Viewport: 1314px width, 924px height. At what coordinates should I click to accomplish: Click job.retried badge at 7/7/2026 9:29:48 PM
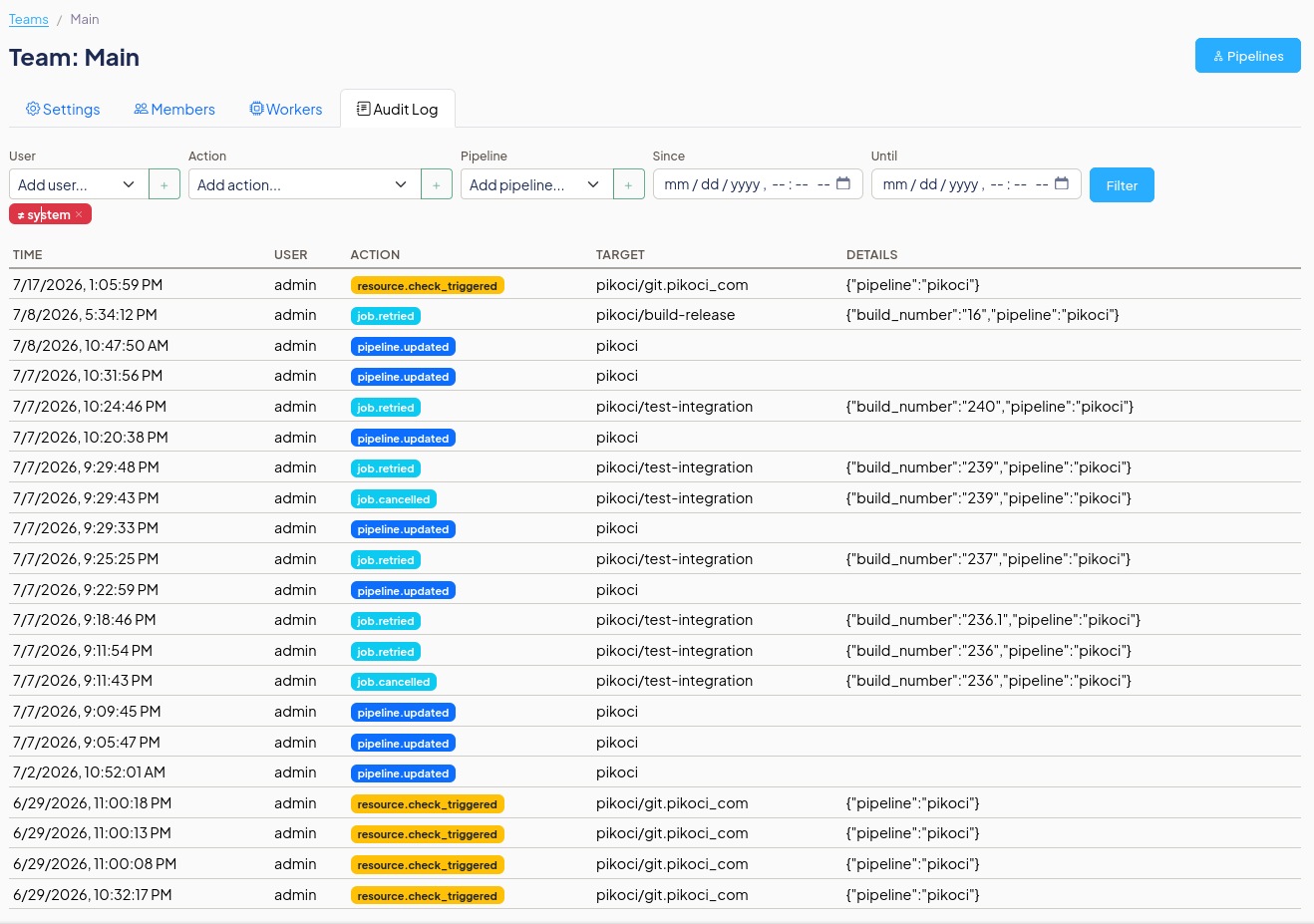tap(386, 468)
